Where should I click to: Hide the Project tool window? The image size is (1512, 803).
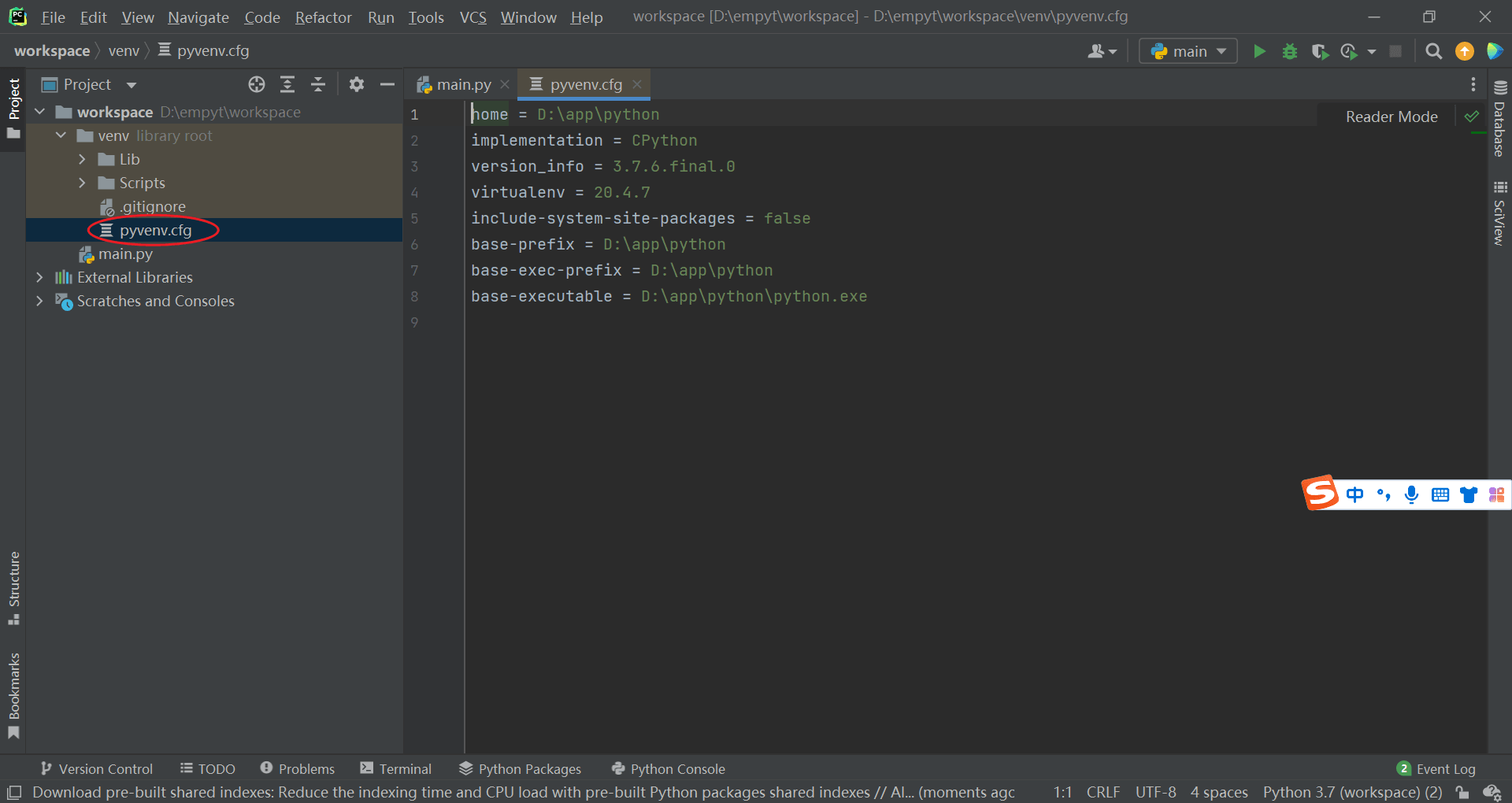coord(387,84)
